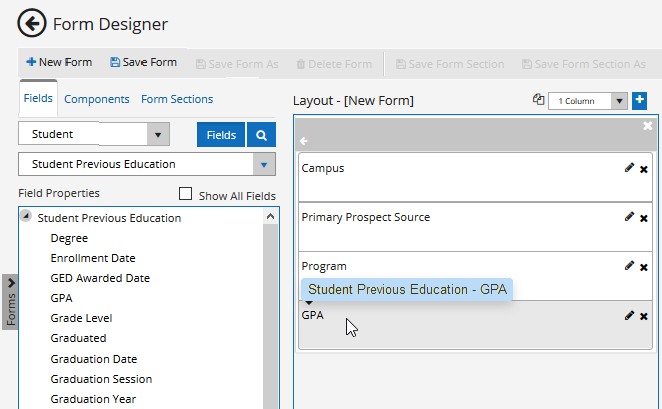Close the layout section with white X
662x409 pixels.
point(647,126)
